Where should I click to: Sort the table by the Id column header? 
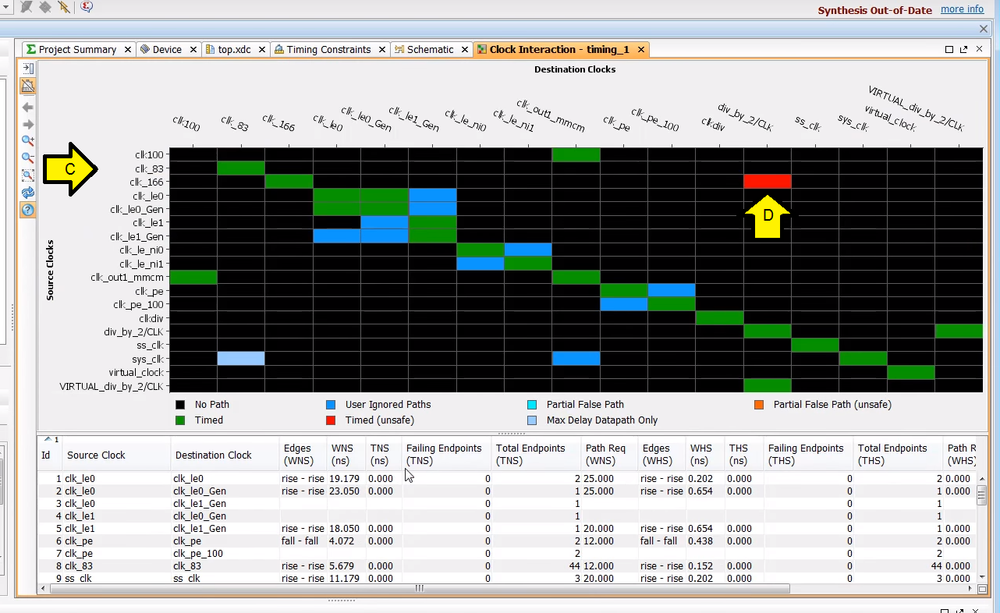pyautogui.click(x=47, y=454)
